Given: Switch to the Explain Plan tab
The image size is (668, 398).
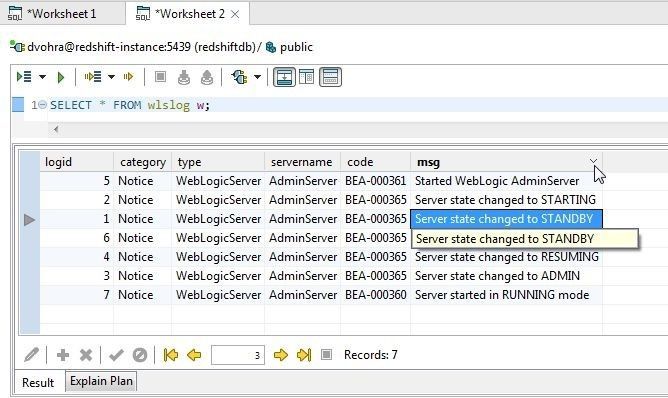Looking at the screenshot, I should pos(101,381).
